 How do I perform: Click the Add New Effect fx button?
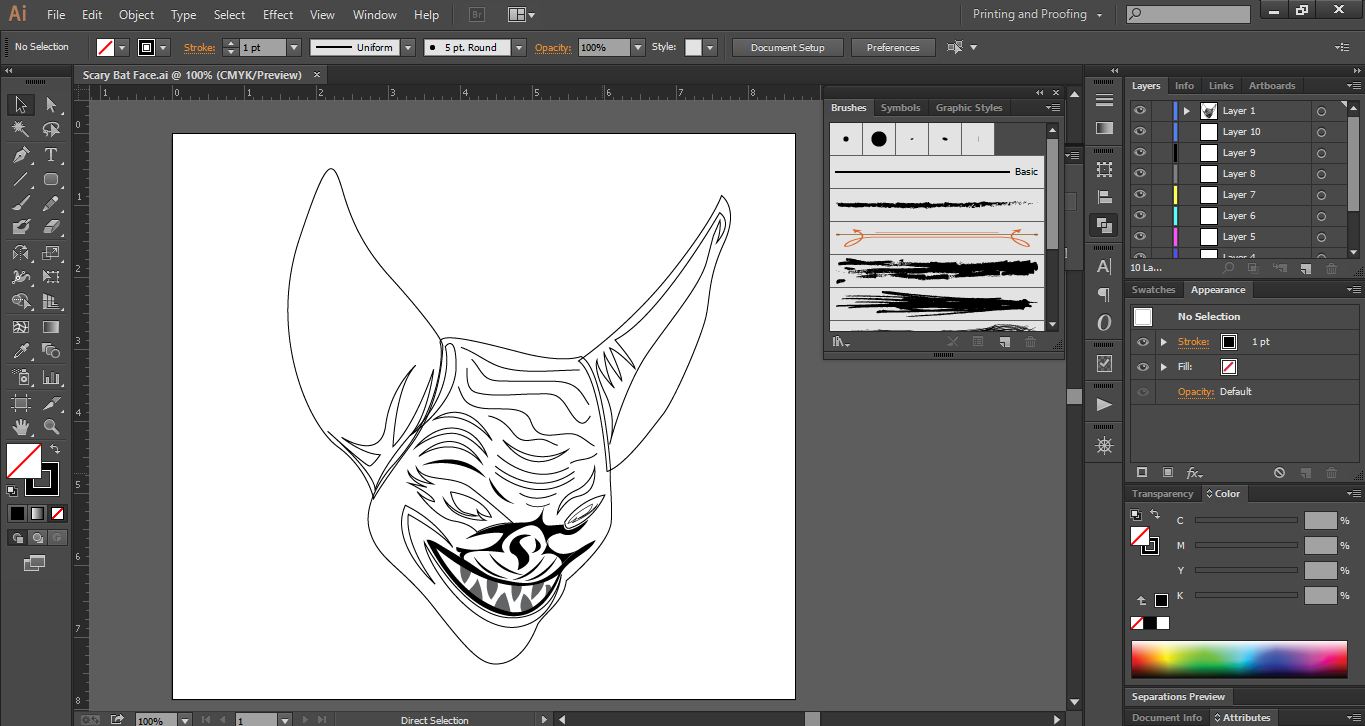(x=1194, y=473)
